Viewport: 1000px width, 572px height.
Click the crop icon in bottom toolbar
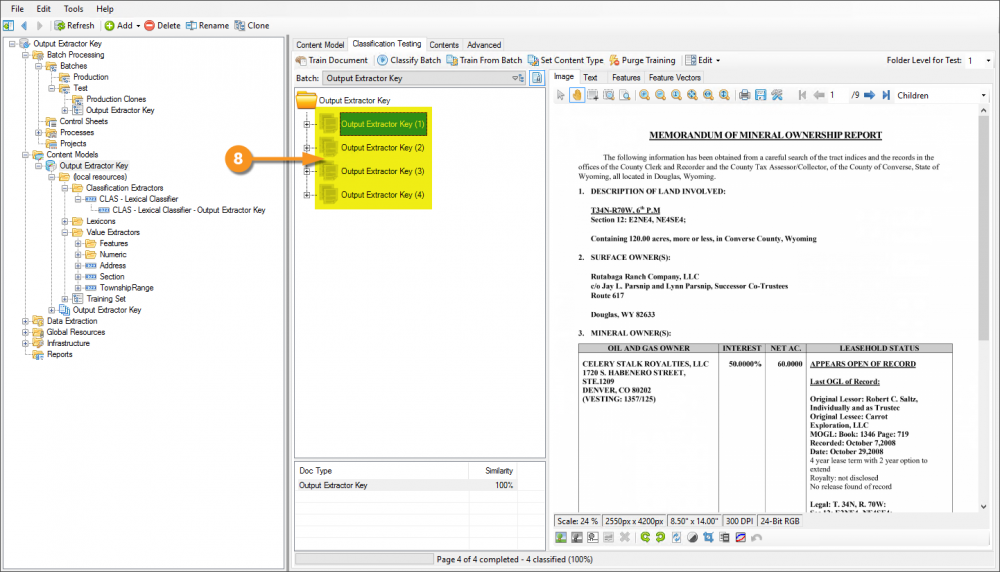click(708, 537)
